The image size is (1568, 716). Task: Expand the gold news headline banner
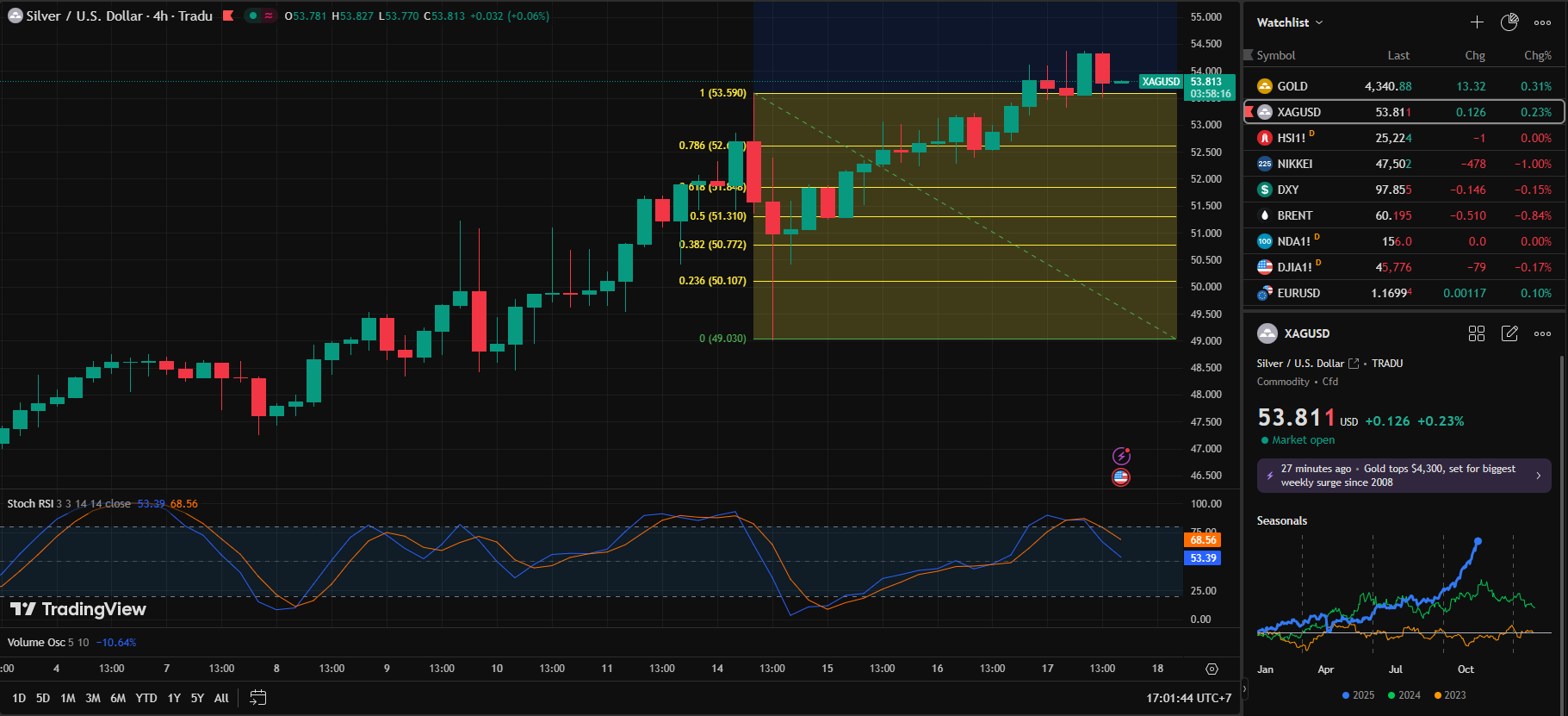click(x=1404, y=476)
